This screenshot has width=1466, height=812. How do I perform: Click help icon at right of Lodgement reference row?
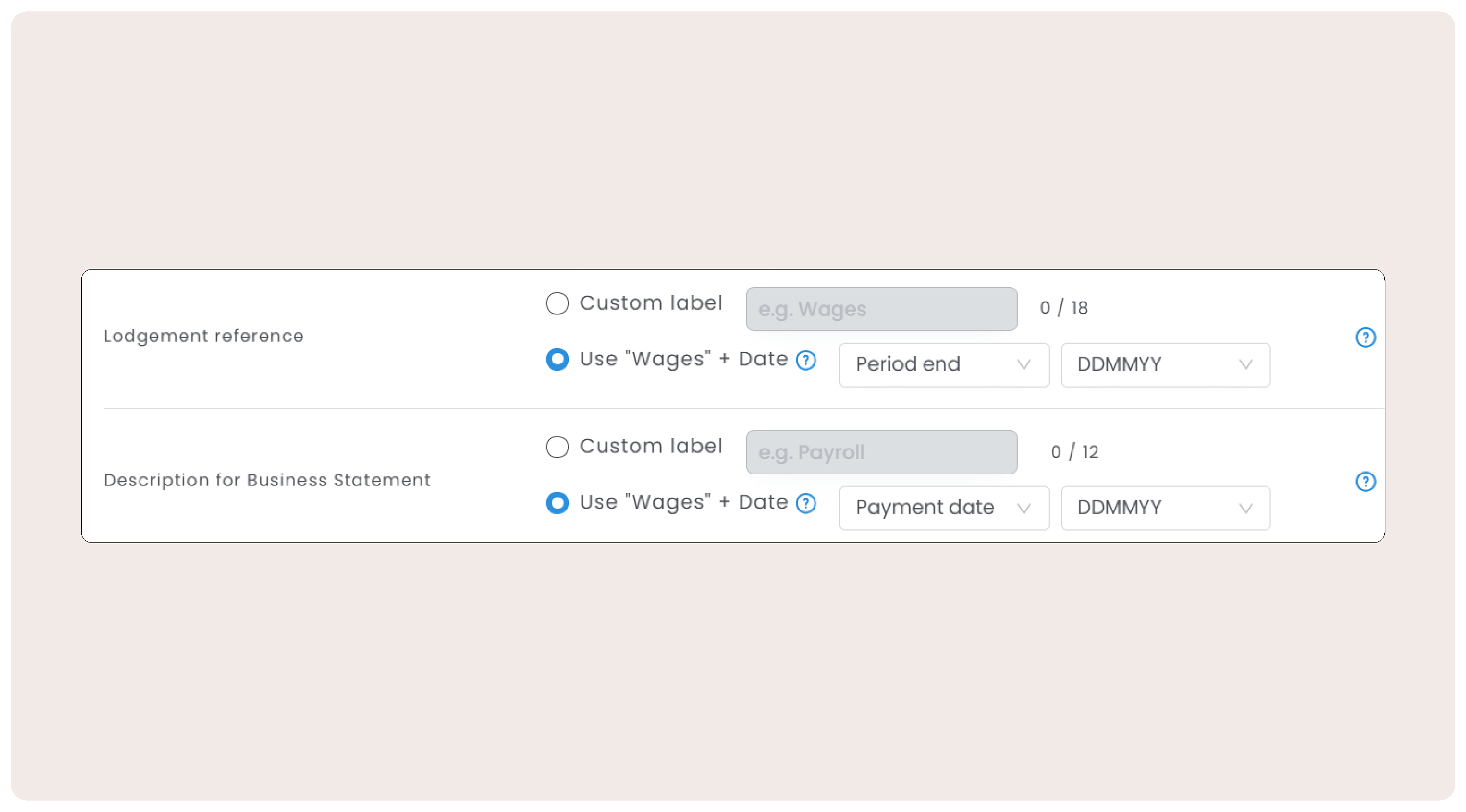[1365, 337]
